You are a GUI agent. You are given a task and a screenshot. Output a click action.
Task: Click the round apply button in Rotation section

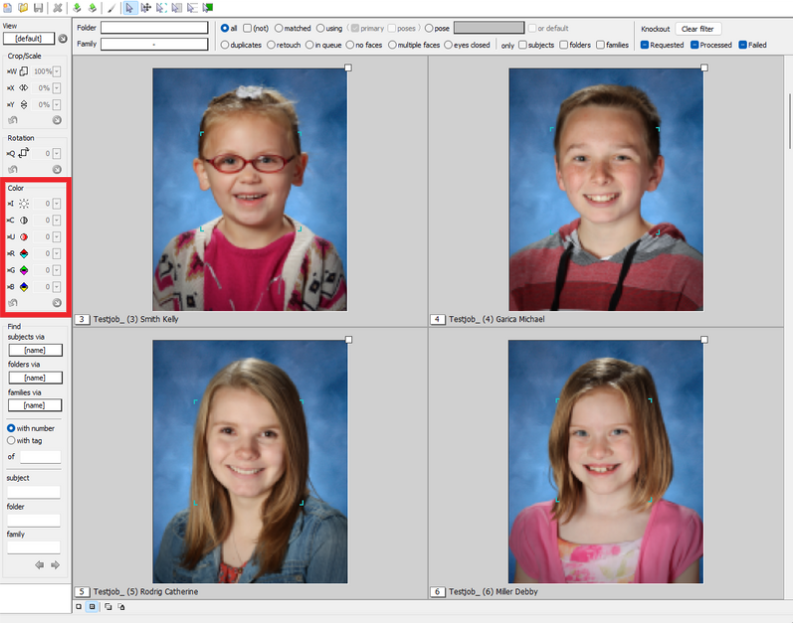57,169
